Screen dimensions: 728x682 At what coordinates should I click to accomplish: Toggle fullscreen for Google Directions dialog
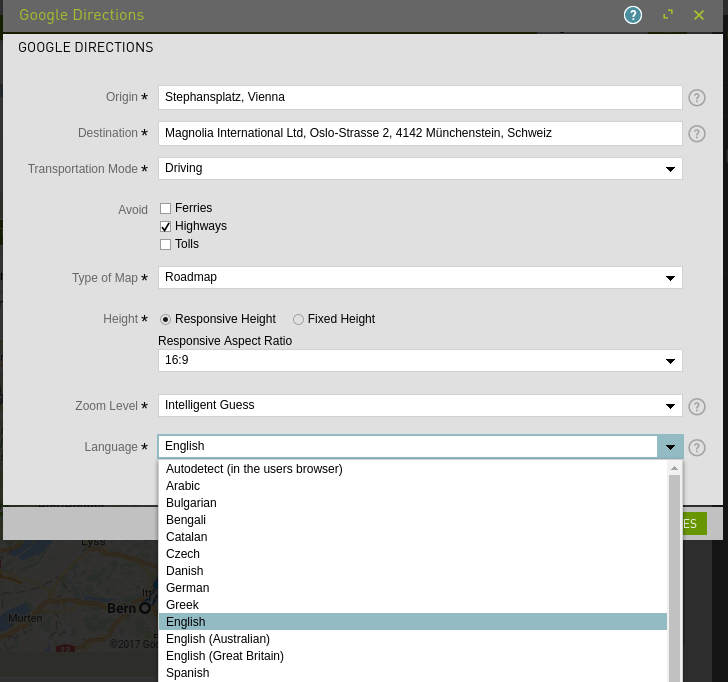tap(668, 15)
